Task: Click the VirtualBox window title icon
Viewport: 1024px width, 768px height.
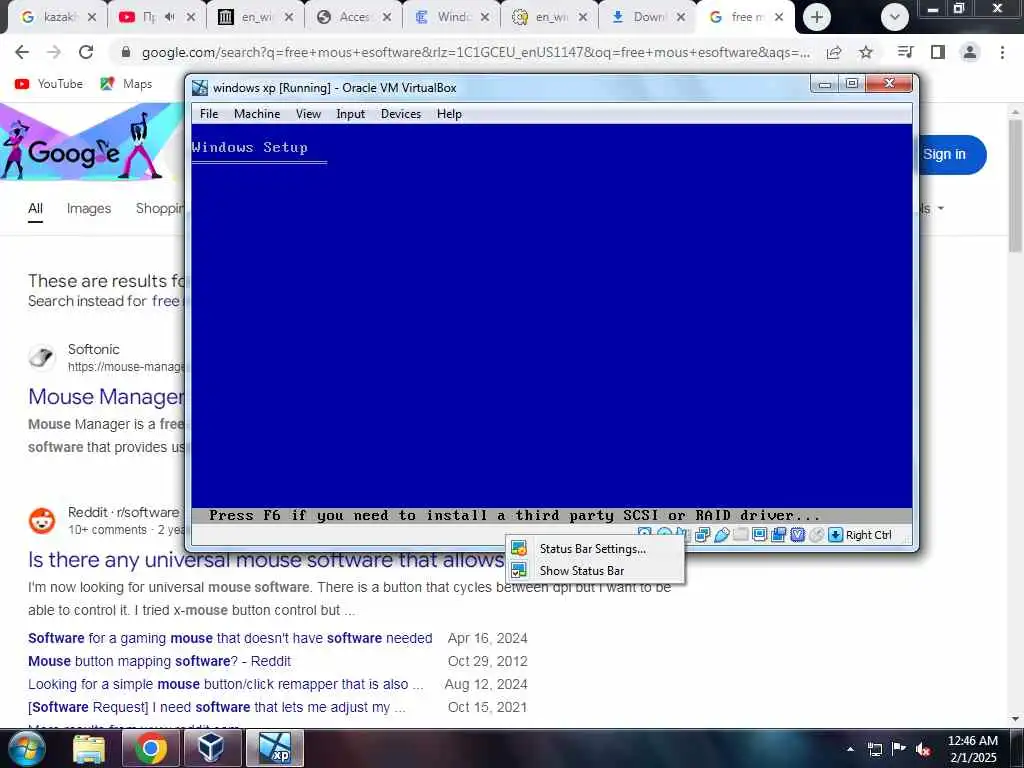Action: click(x=200, y=88)
